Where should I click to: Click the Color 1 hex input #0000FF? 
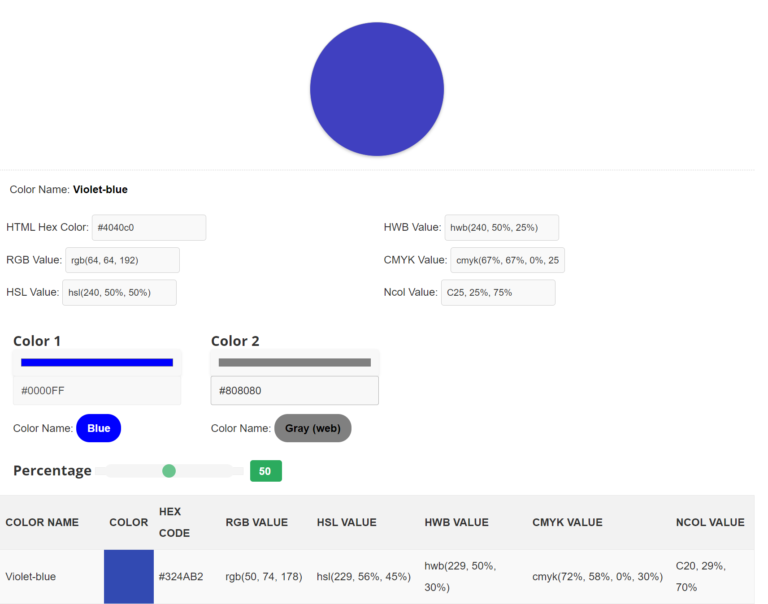click(97, 390)
